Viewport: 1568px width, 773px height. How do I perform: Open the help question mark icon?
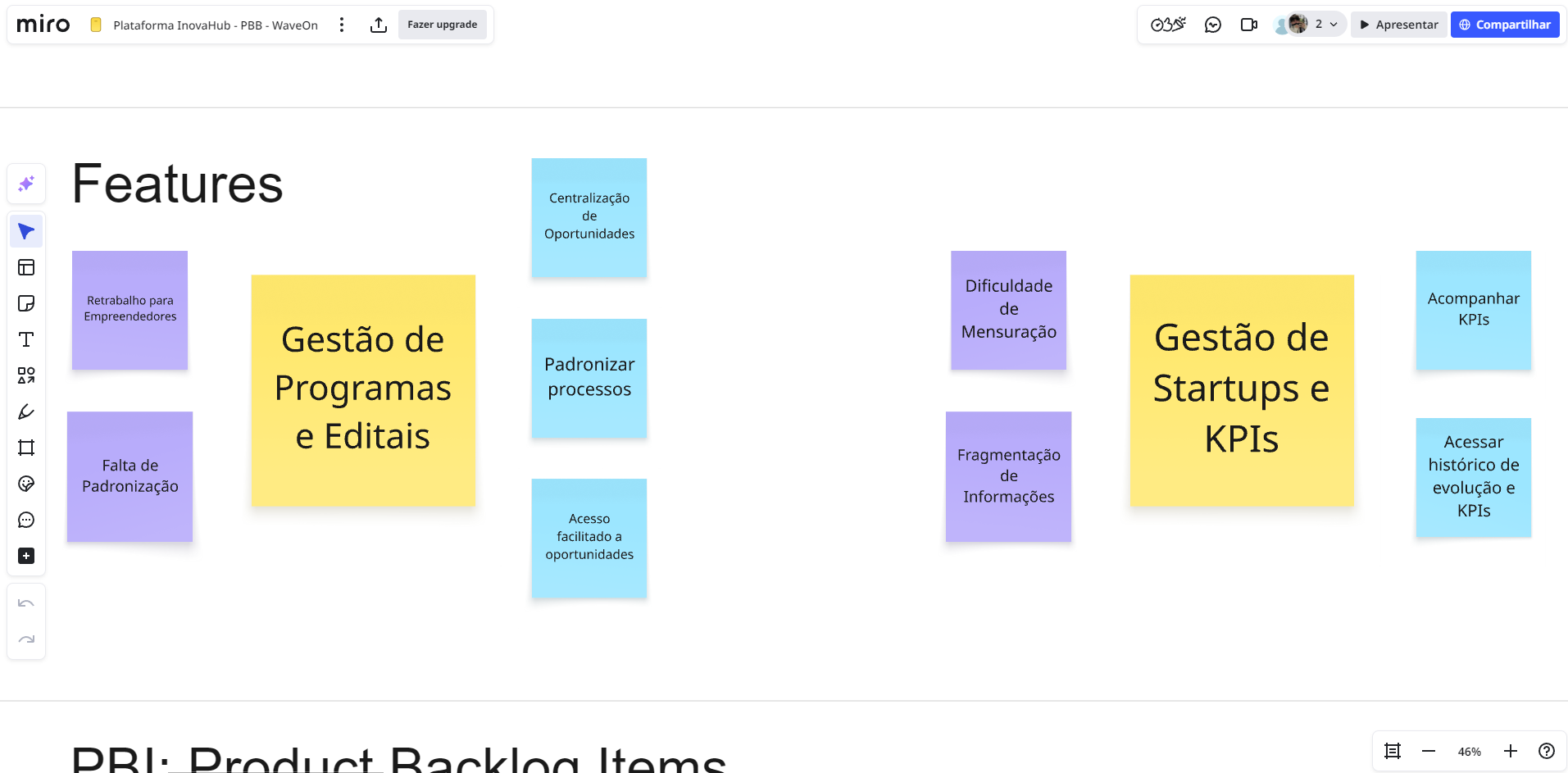pyautogui.click(x=1546, y=752)
